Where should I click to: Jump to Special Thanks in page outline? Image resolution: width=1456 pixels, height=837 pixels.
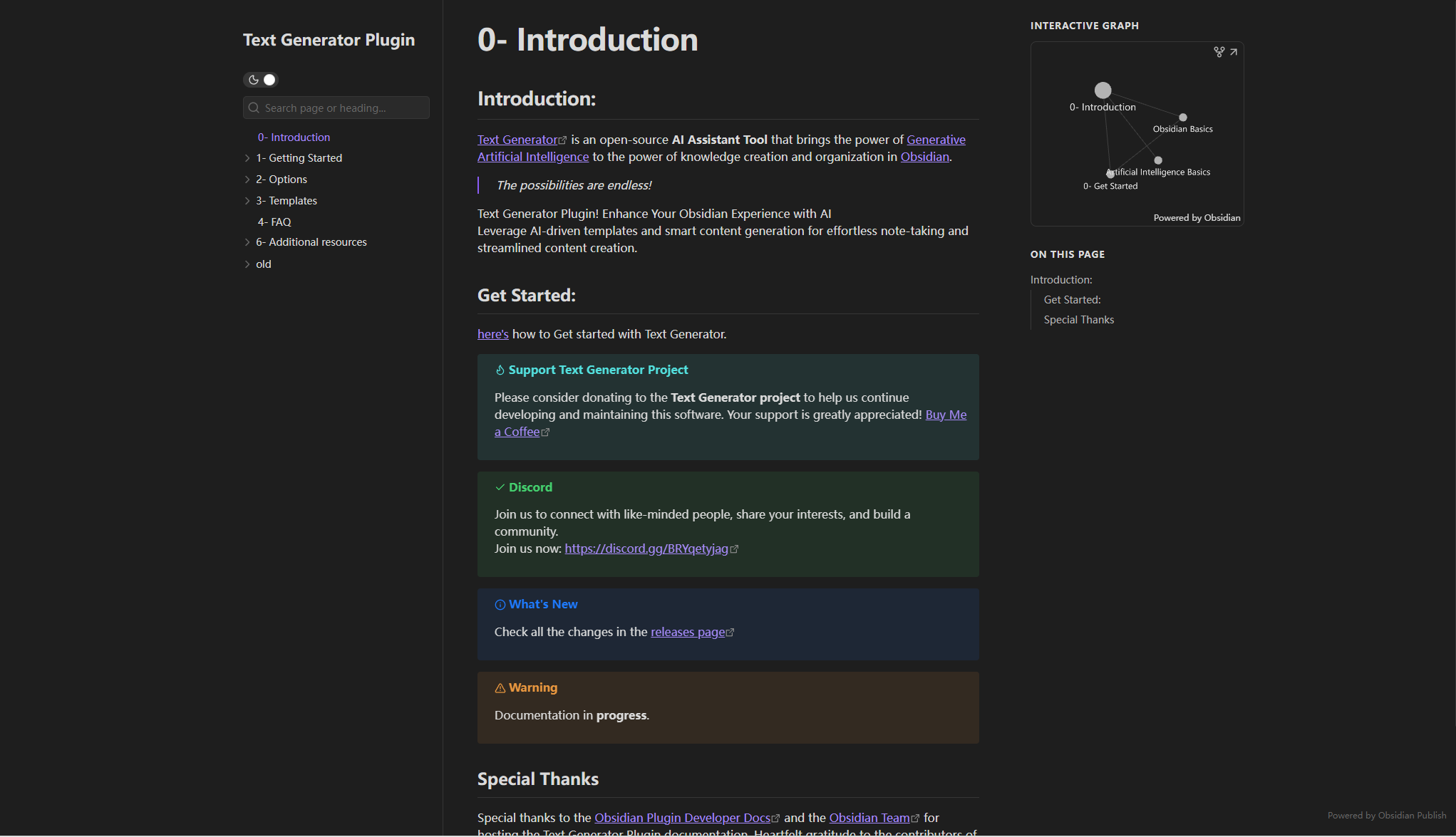1078,320
